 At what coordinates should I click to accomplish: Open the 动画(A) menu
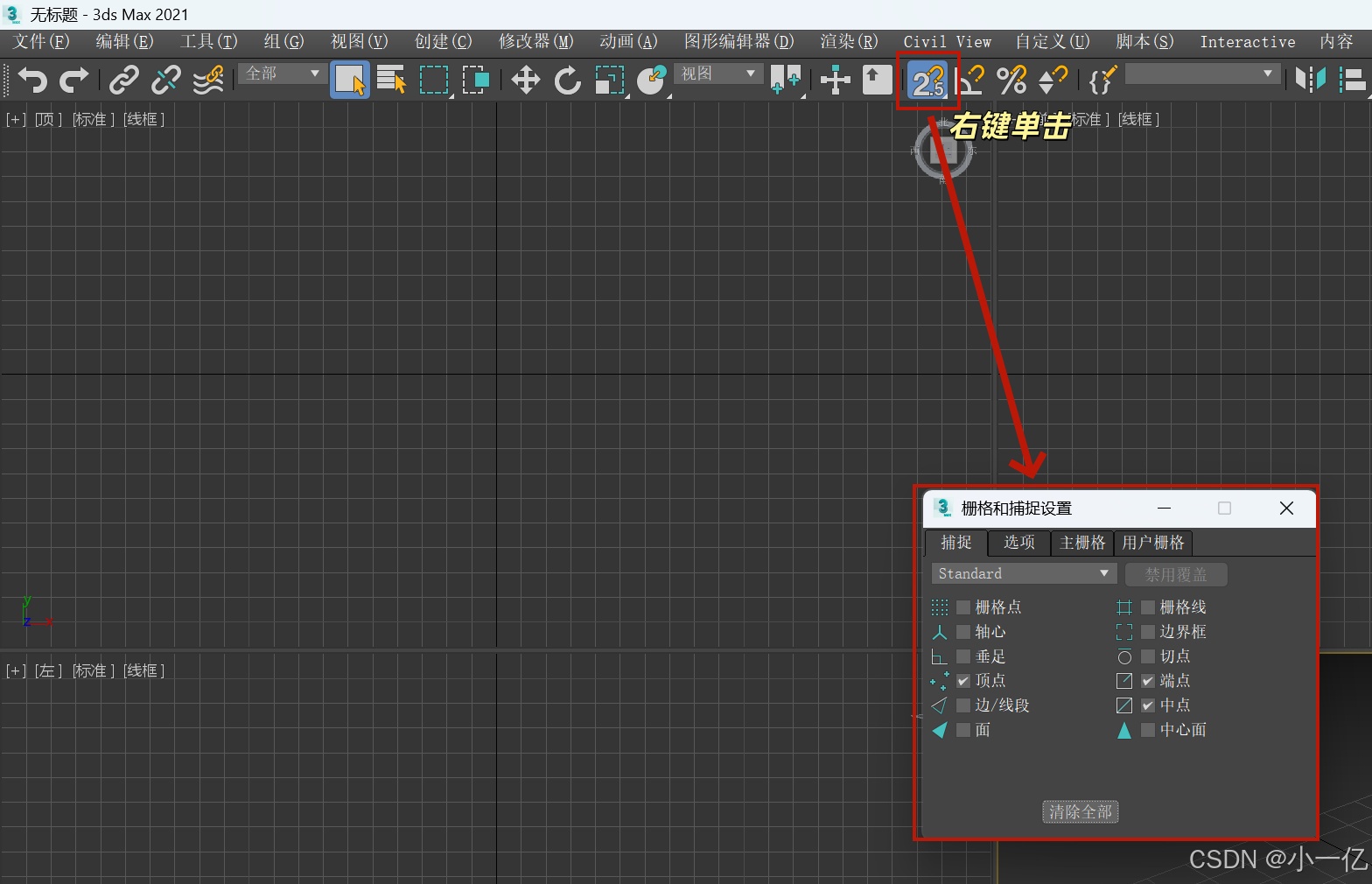pos(628,41)
